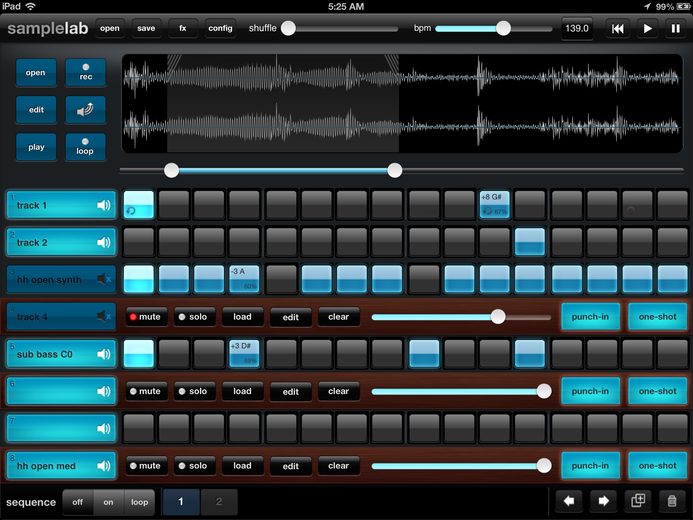
Task: Open a project with top bar open
Action: [x=110, y=28]
